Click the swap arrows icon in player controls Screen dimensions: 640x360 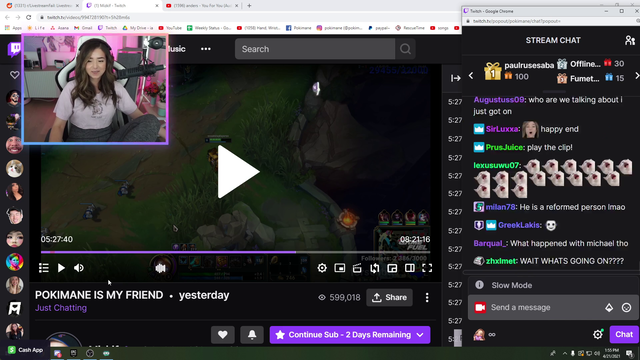pos(375,268)
